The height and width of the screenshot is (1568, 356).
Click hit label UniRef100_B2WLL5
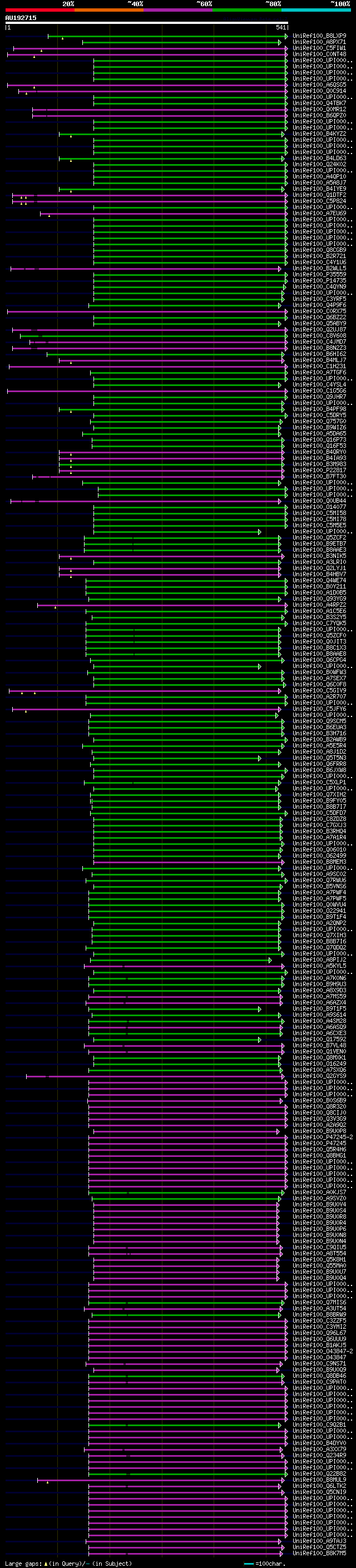pyautogui.click(x=319, y=269)
